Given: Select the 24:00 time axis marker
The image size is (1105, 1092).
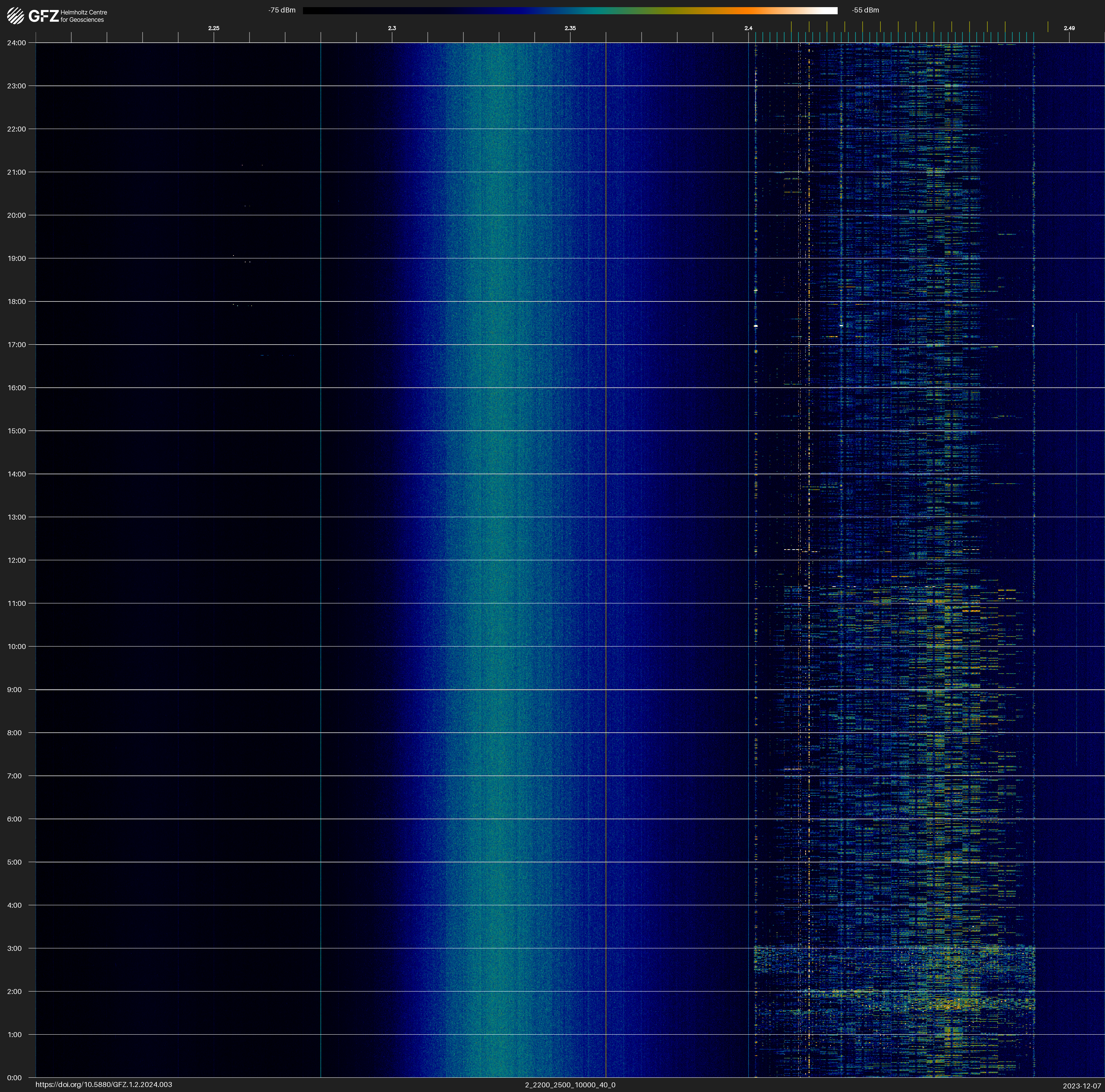Looking at the screenshot, I should [x=17, y=43].
